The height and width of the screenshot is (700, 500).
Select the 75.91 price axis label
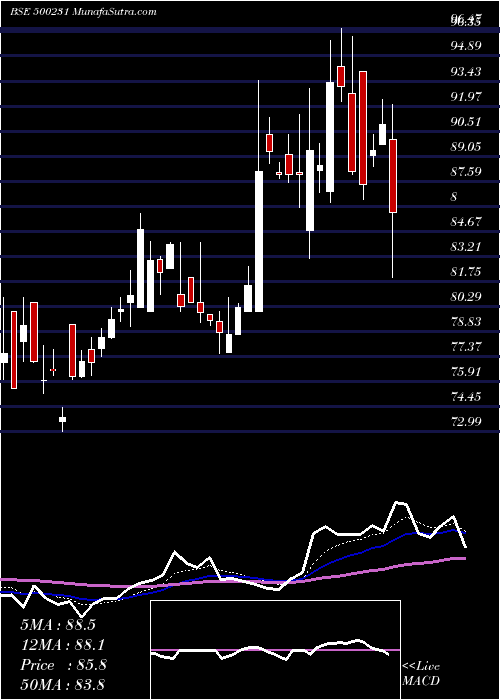tap(466, 371)
